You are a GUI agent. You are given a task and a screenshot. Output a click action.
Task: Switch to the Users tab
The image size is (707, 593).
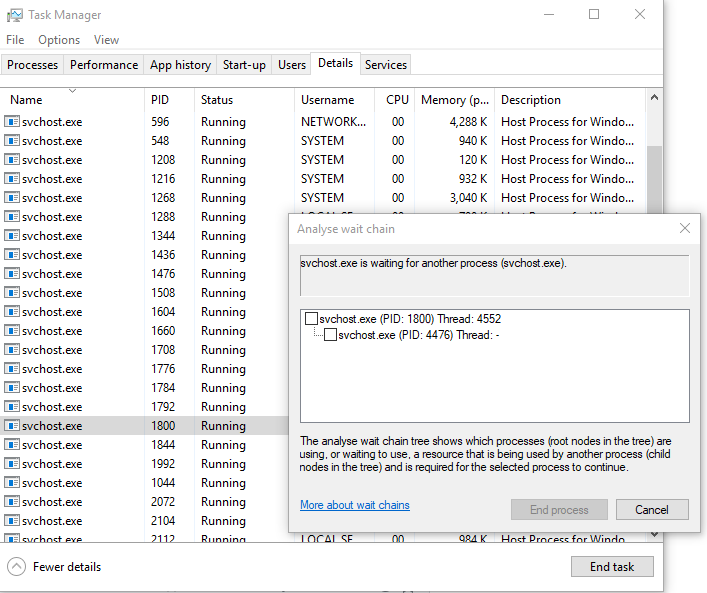[292, 65]
